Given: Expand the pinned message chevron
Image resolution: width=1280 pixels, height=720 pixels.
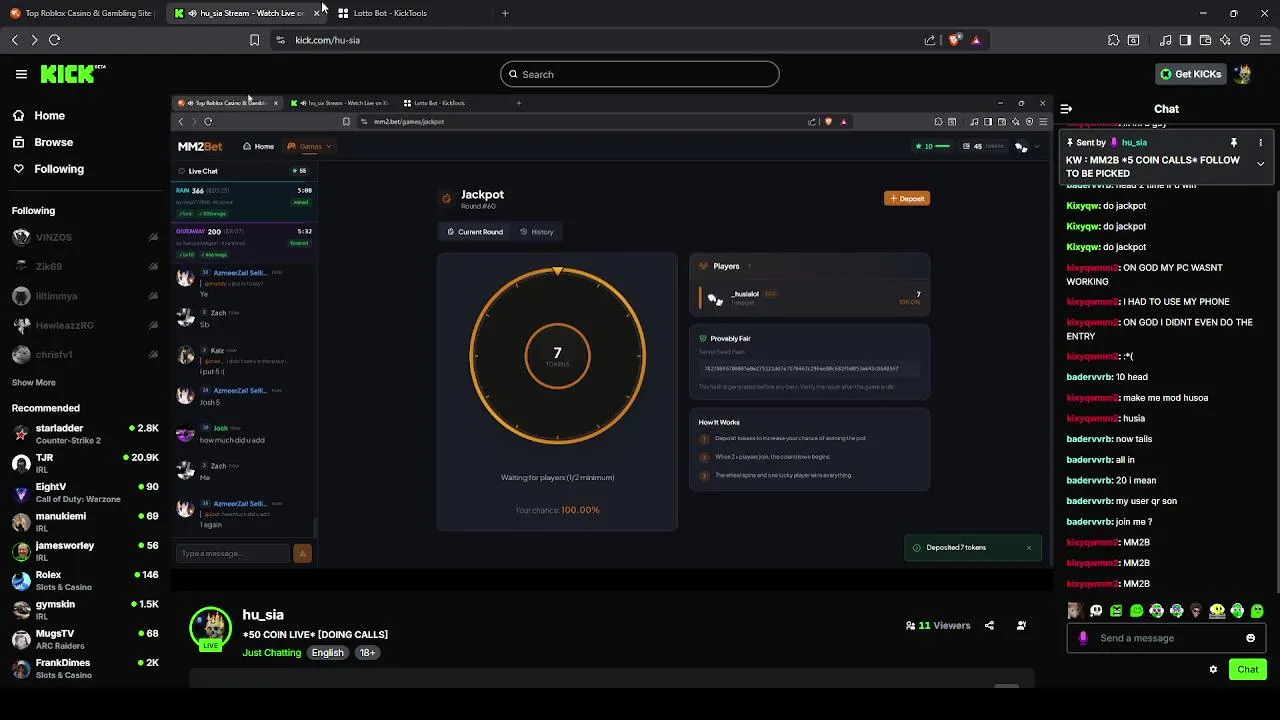Looking at the screenshot, I should (1260, 164).
